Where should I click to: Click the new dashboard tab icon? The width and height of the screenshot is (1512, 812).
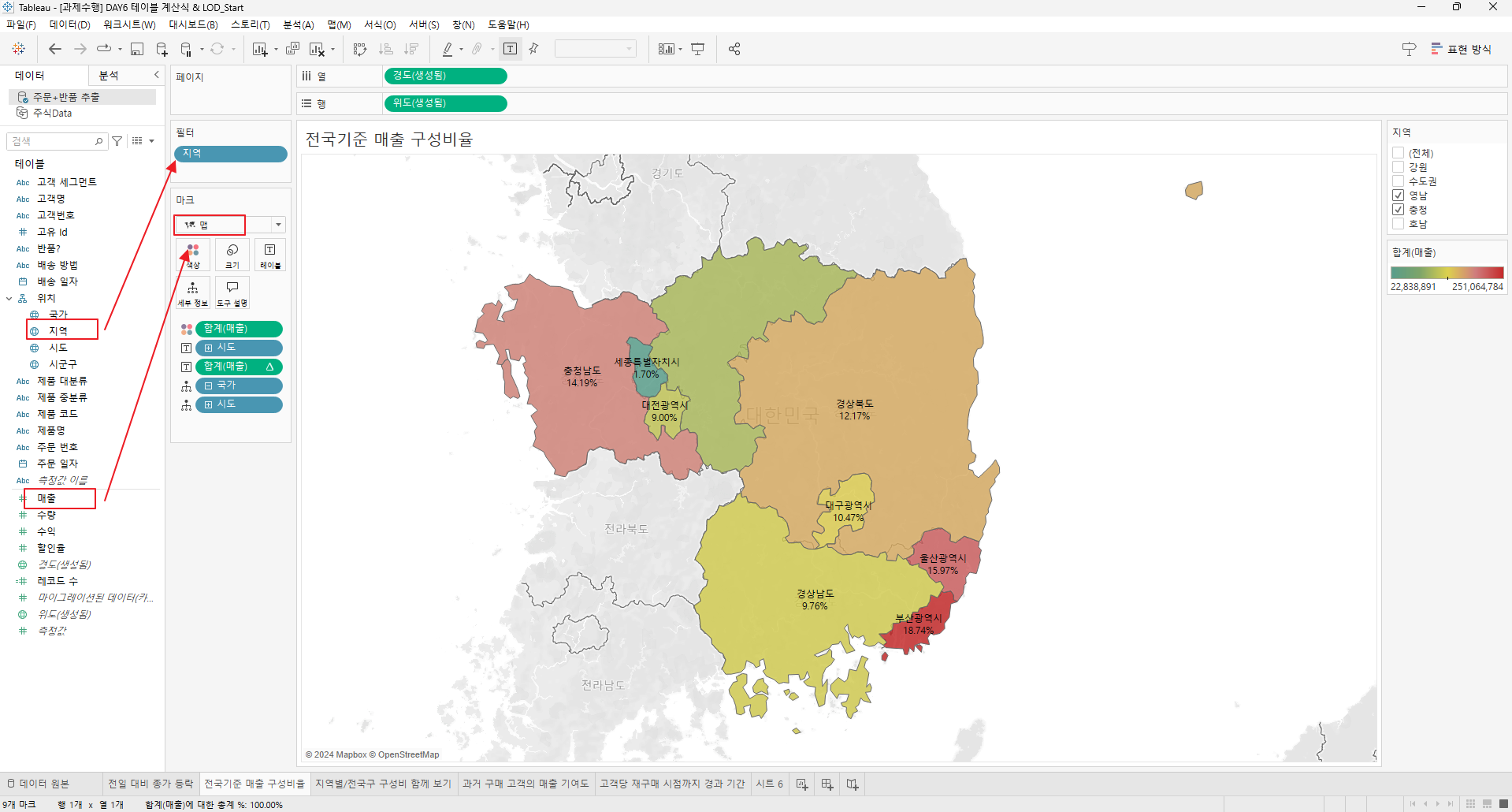click(x=827, y=784)
